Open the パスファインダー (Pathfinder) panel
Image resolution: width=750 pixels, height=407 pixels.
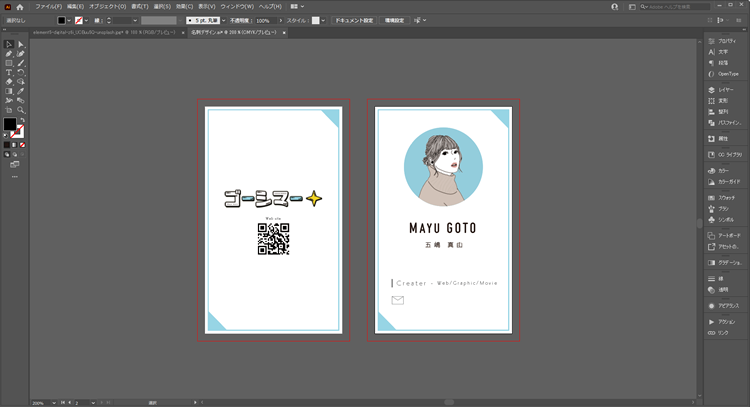tap(729, 123)
